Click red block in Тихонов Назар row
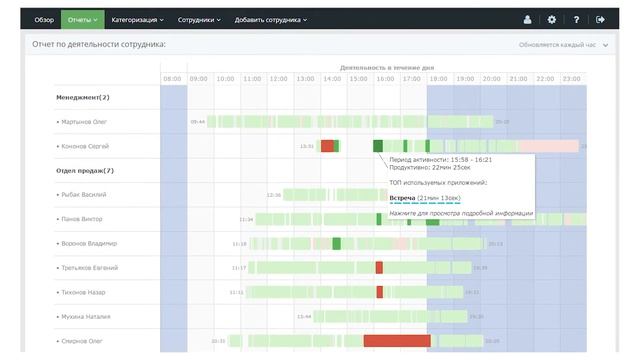This screenshot has width=640, height=360. tap(380, 292)
